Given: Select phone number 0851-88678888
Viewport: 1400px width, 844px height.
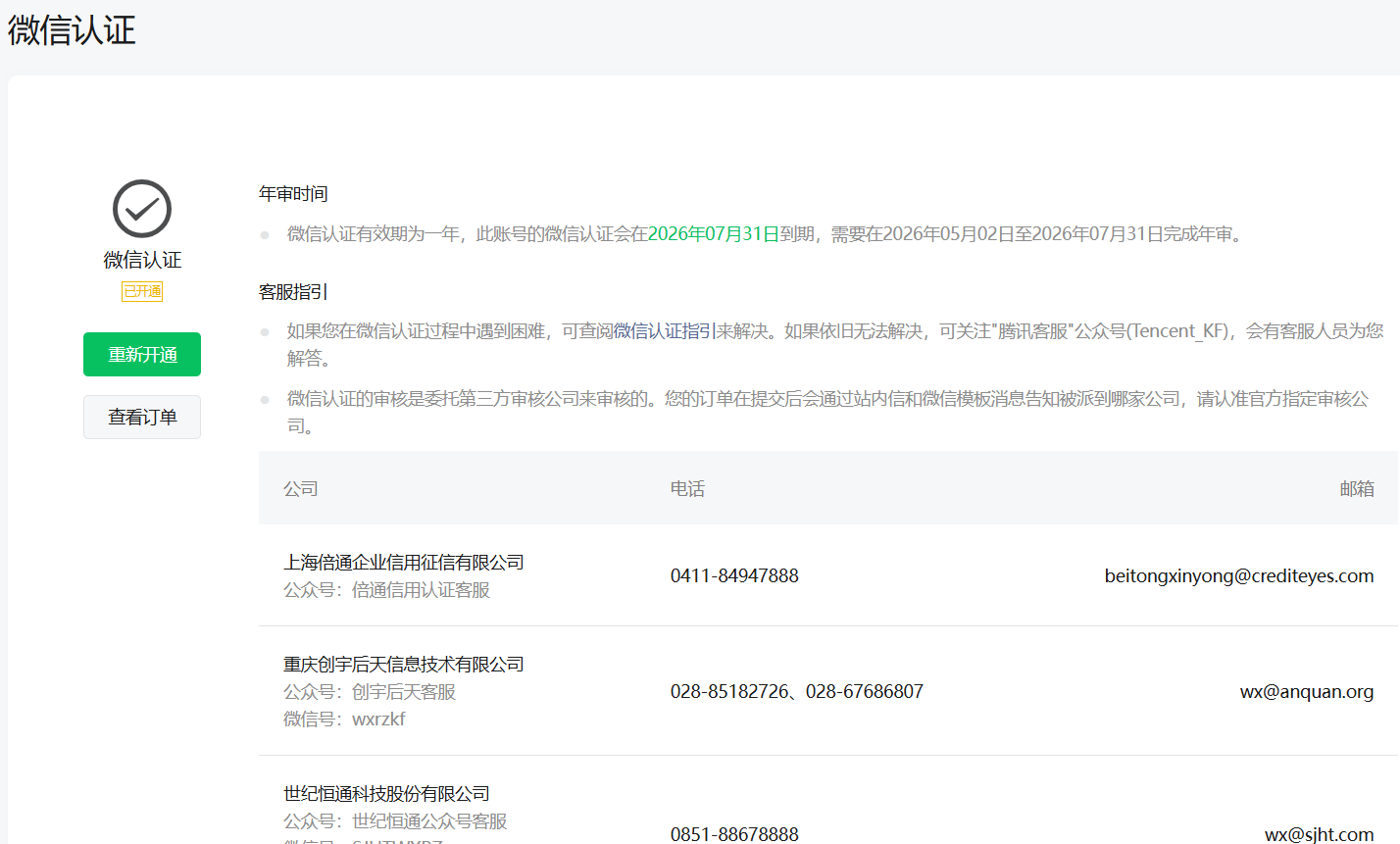Looking at the screenshot, I should [734, 834].
